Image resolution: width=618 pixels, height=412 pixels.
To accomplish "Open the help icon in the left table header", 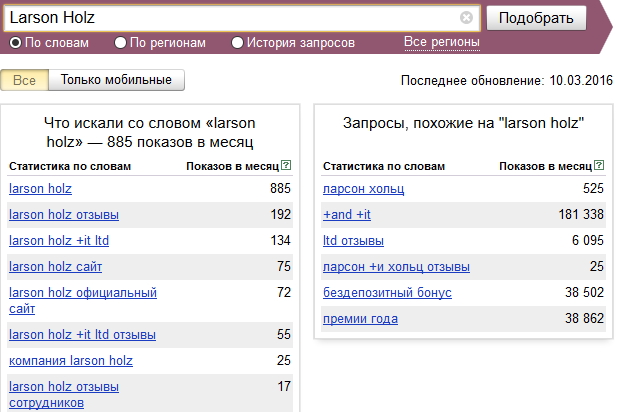I will click(x=286, y=165).
